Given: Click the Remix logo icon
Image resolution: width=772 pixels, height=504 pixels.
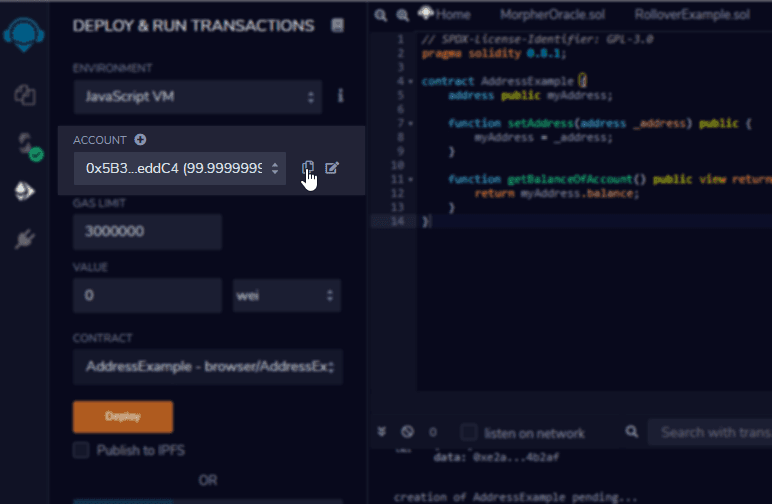Looking at the screenshot, I should [x=24, y=34].
